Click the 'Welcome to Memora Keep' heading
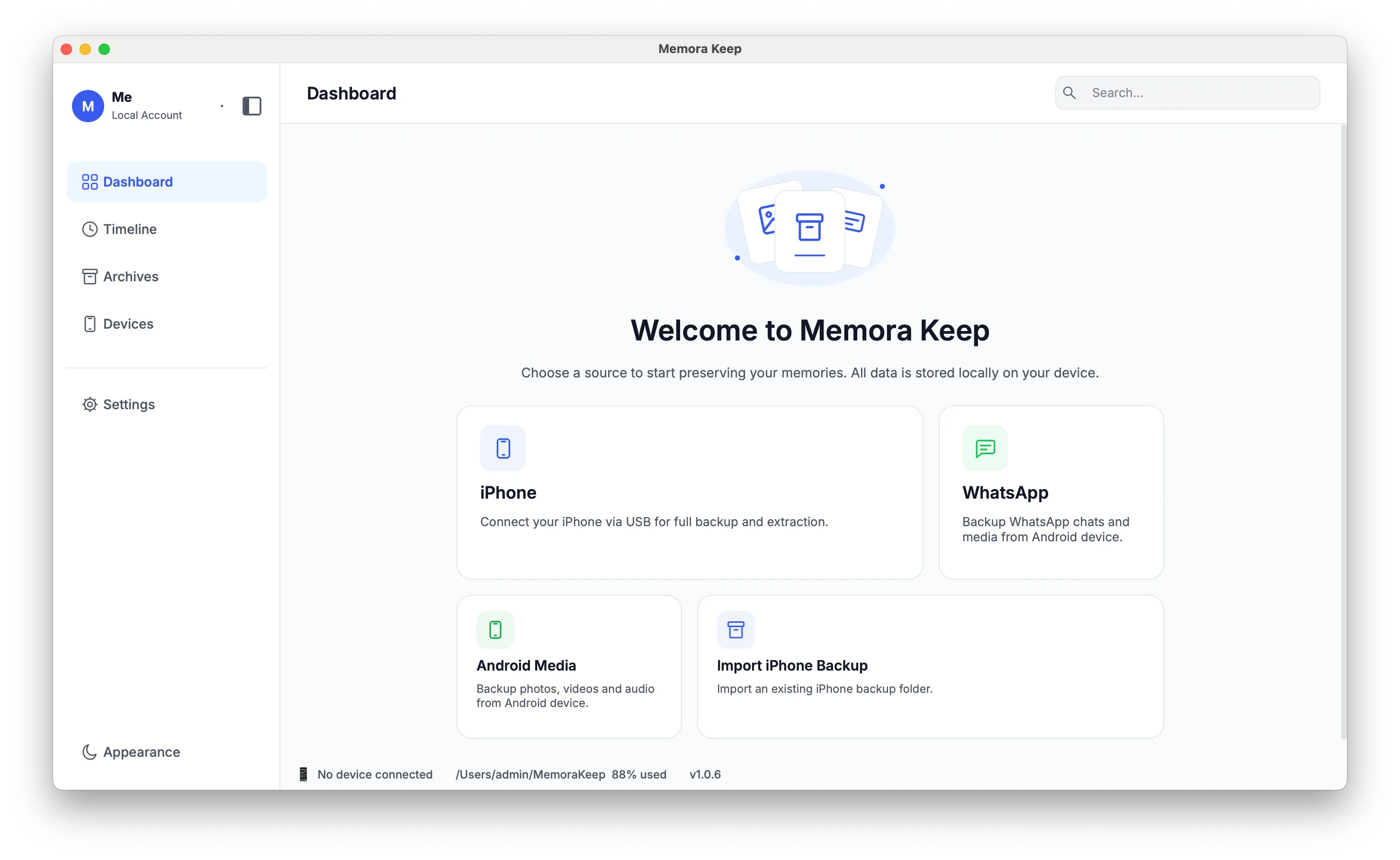Screen dimensions: 1400x860 (x=809, y=331)
